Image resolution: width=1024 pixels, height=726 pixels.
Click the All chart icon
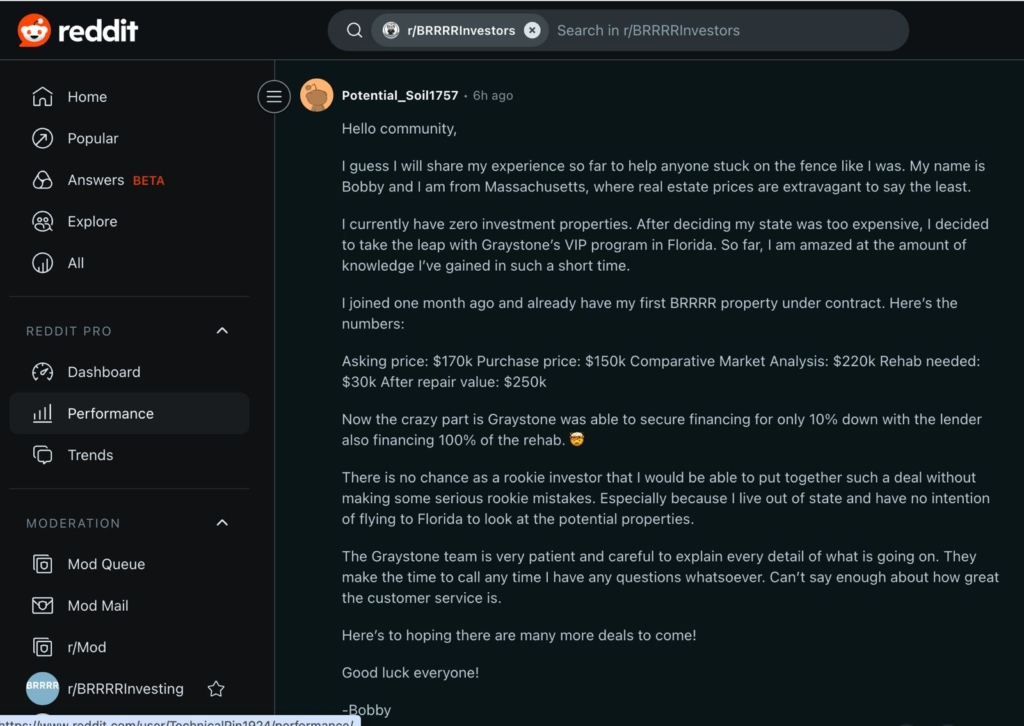click(x=42, y=263)
